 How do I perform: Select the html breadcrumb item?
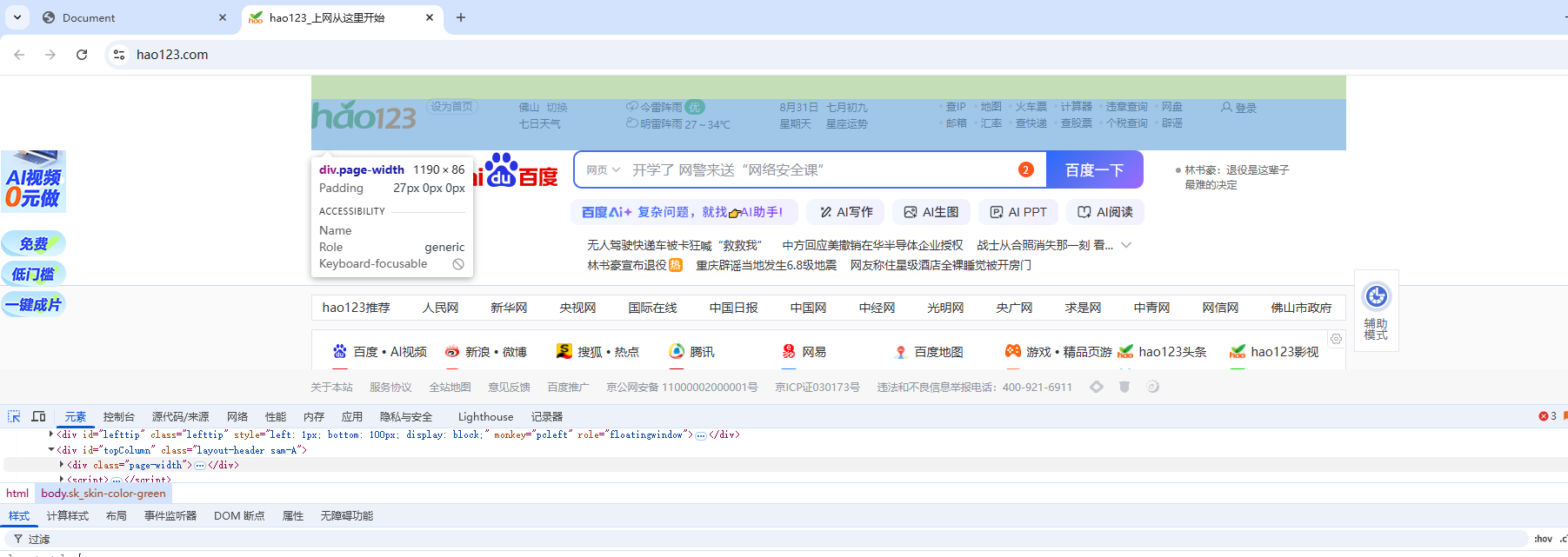coord(17,494)
